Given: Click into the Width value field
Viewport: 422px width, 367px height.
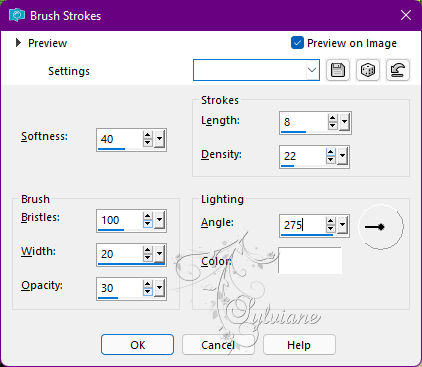Looking at the screenshot, I should (x=120, y=254).
